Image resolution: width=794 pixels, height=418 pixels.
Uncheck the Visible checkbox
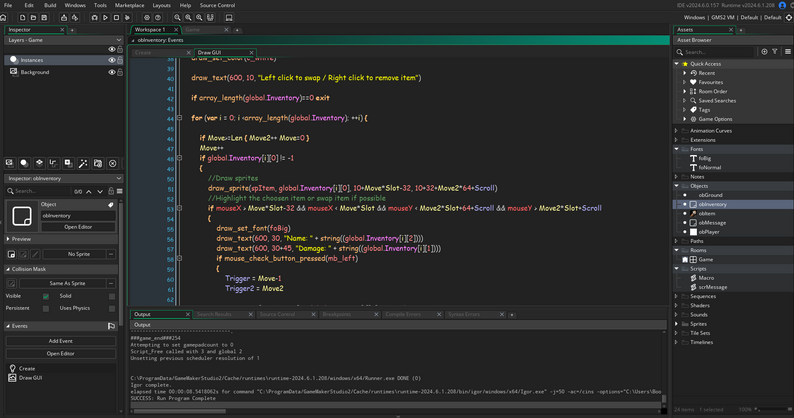(x=46, y=296)
